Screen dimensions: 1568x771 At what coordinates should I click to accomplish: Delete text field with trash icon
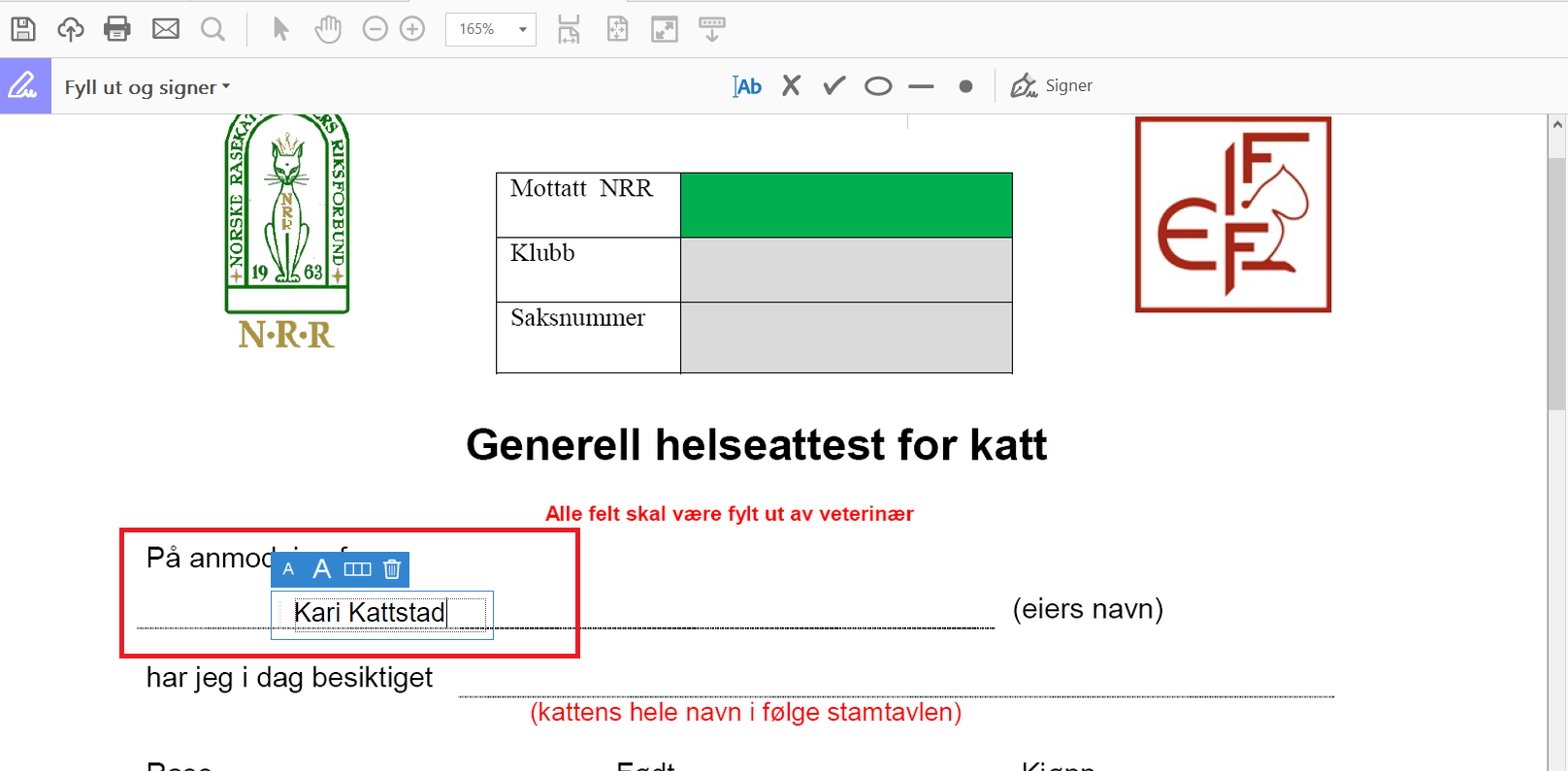pos(392,569)
